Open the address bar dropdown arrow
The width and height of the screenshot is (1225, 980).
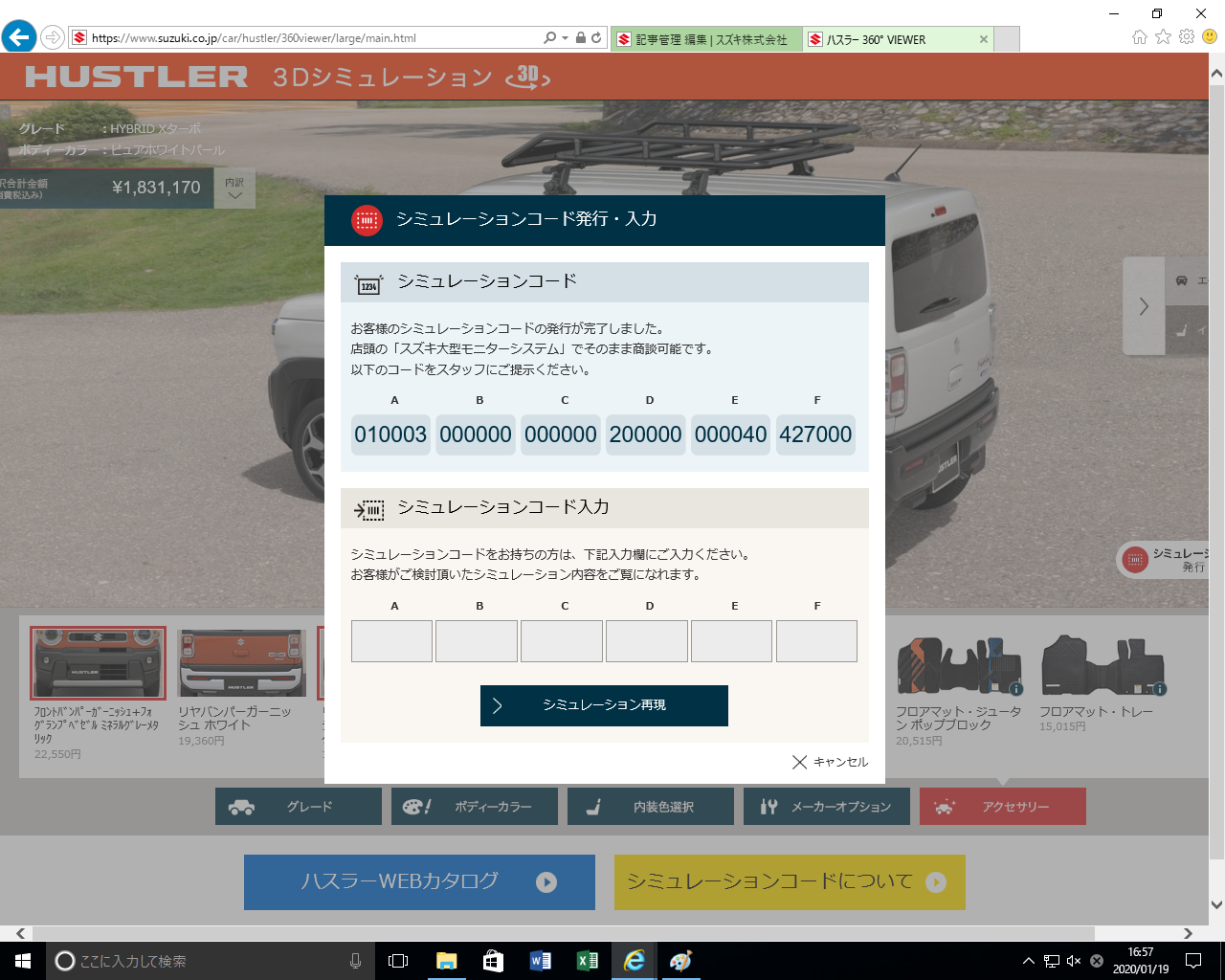565,38
